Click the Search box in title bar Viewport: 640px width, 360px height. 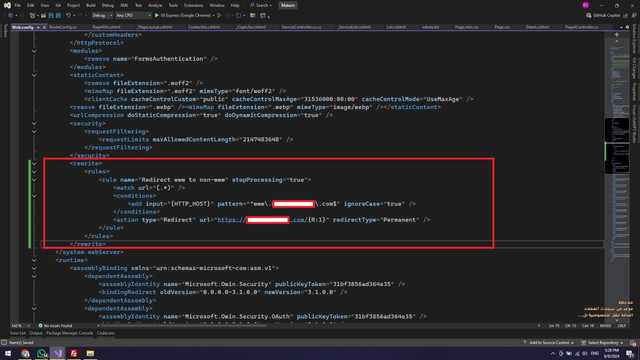click(x=261, y=5)
